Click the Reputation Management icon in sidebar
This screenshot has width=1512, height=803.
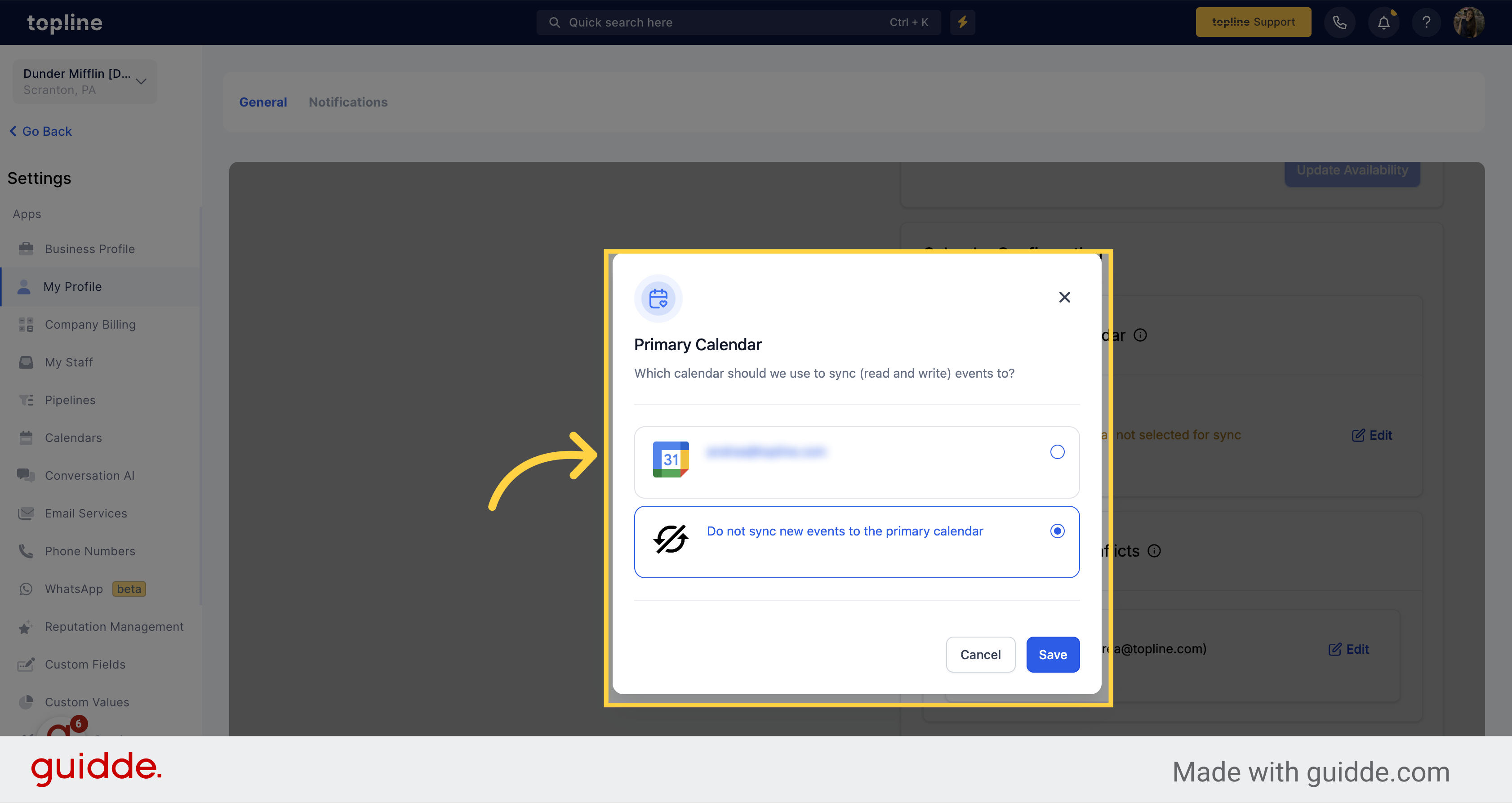click(25, 626)
